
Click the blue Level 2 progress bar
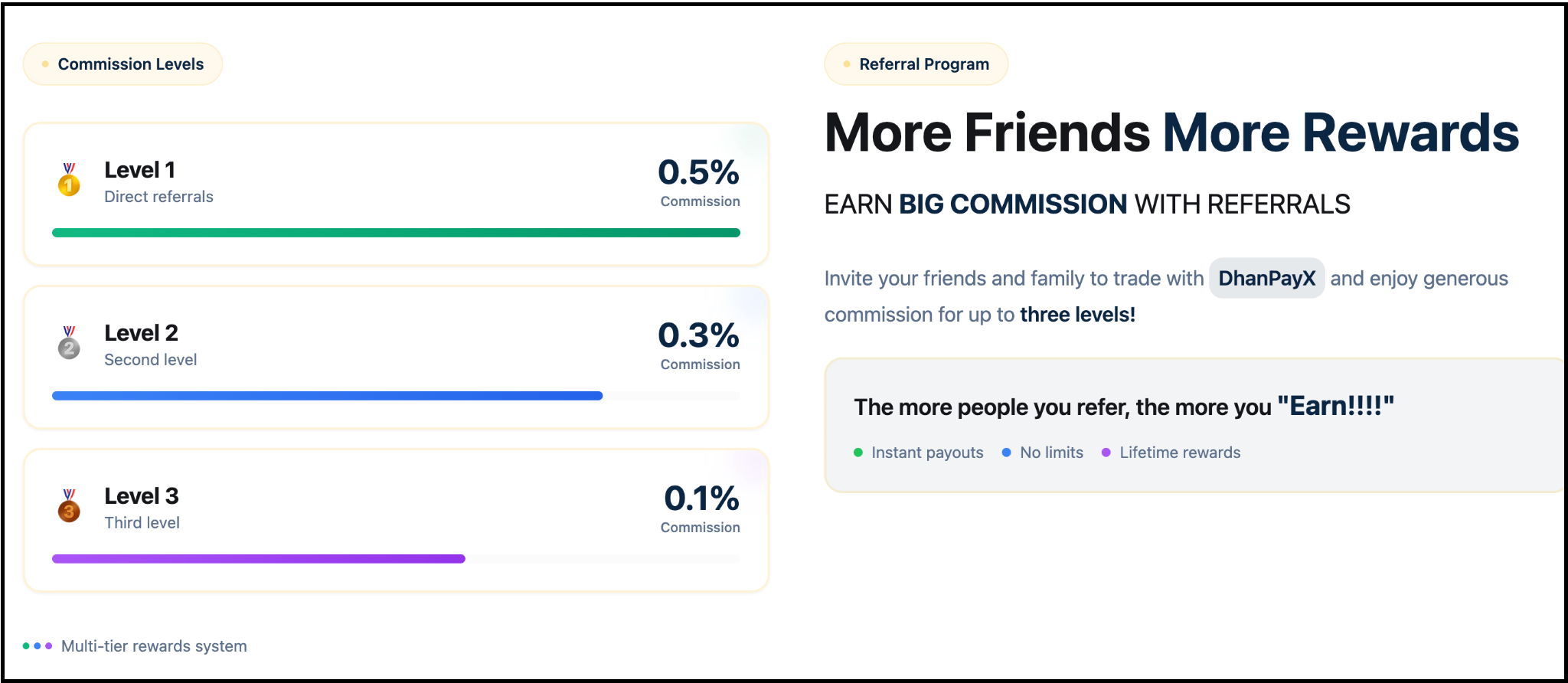coord(327,396)
